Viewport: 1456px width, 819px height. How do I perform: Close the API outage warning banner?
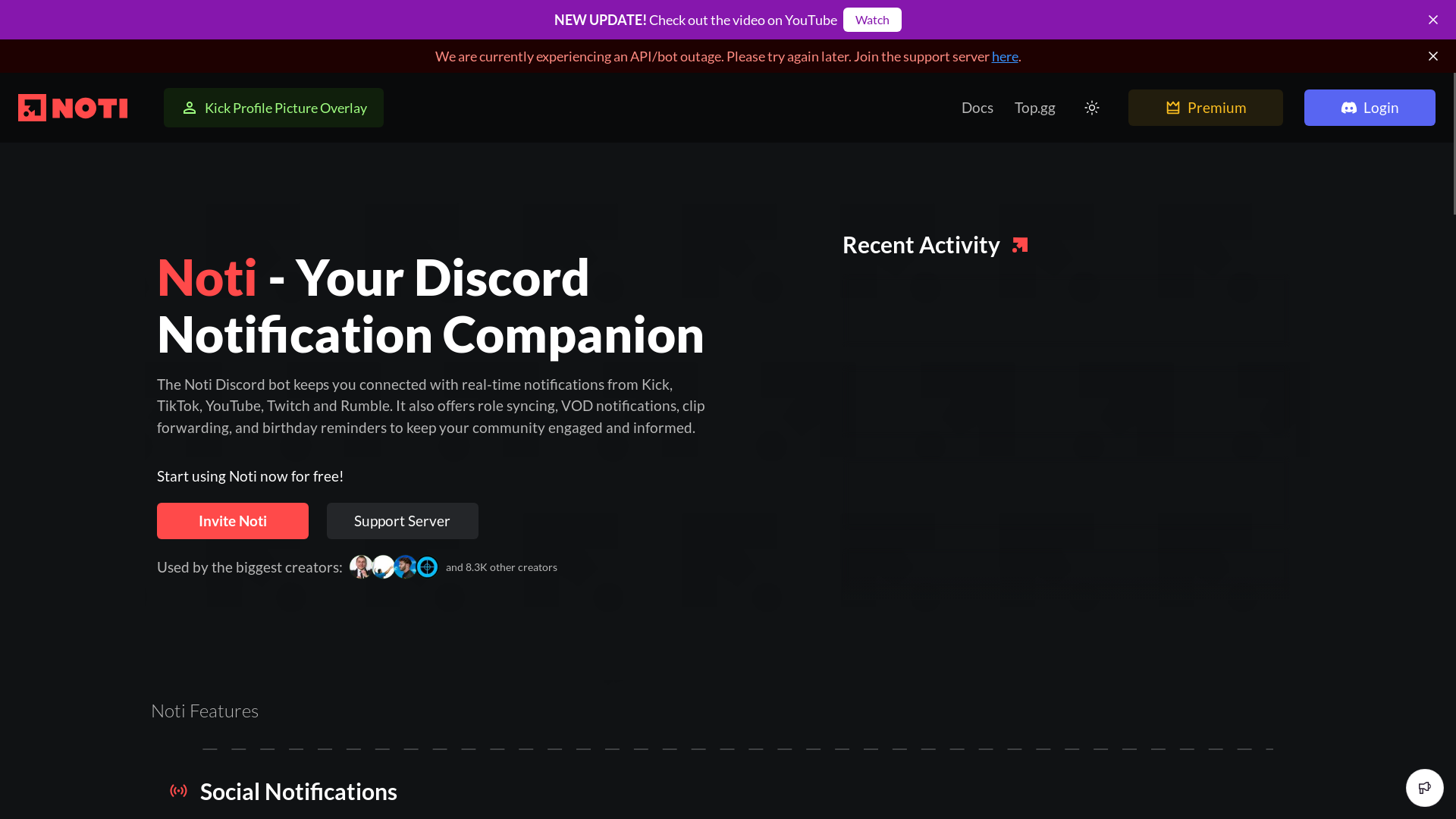1433,56
